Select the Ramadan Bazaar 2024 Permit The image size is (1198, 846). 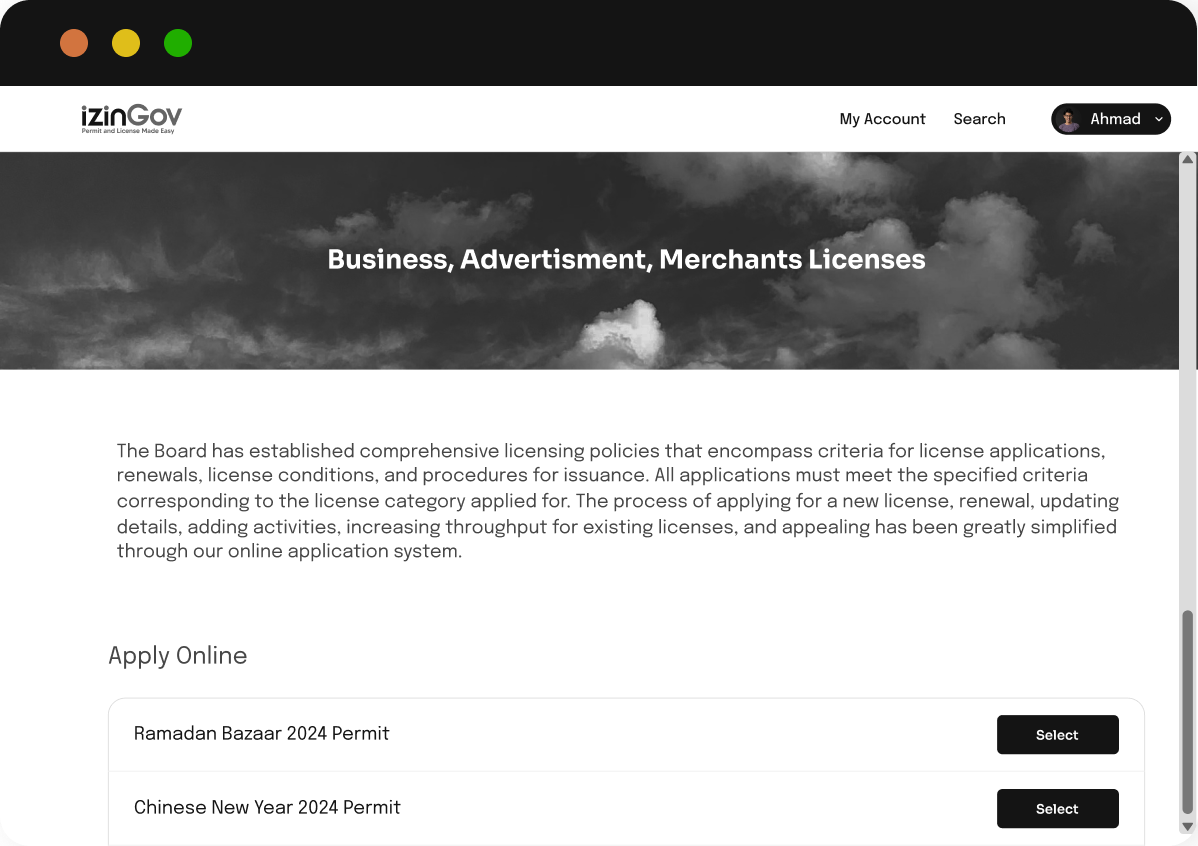coord(1057,734)
